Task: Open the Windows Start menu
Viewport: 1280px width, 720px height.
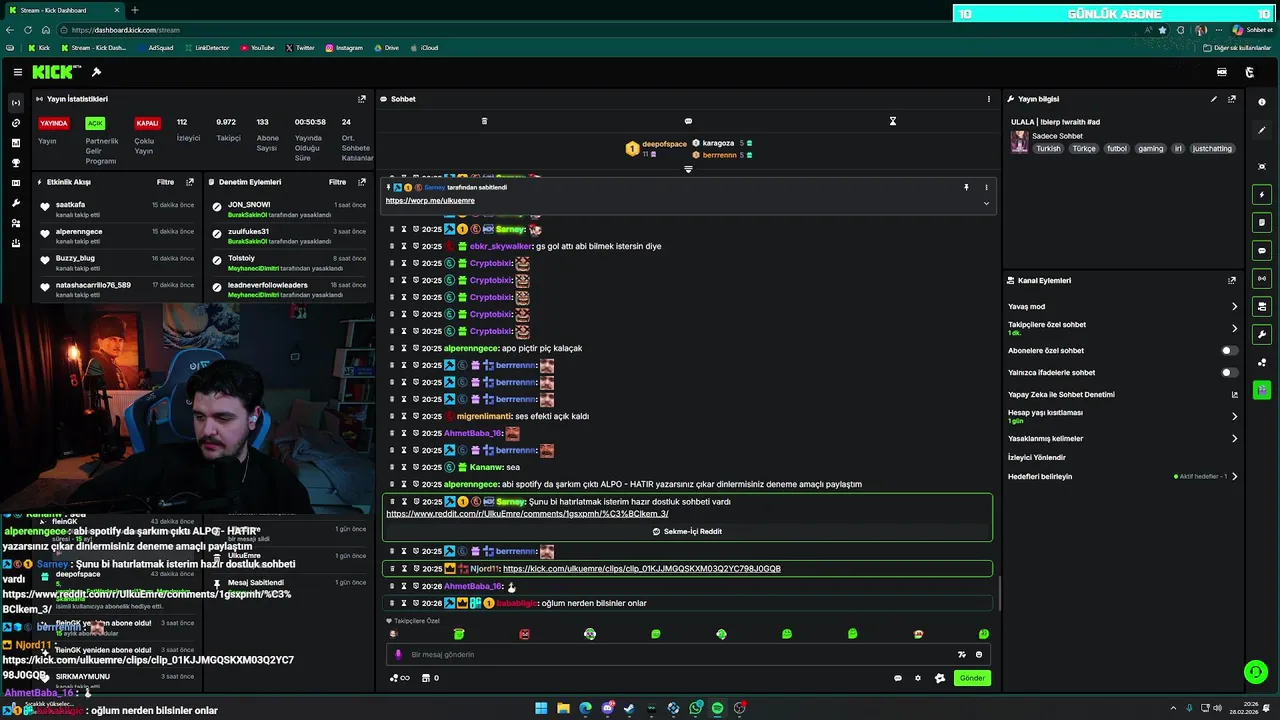Action: [541, 708]
